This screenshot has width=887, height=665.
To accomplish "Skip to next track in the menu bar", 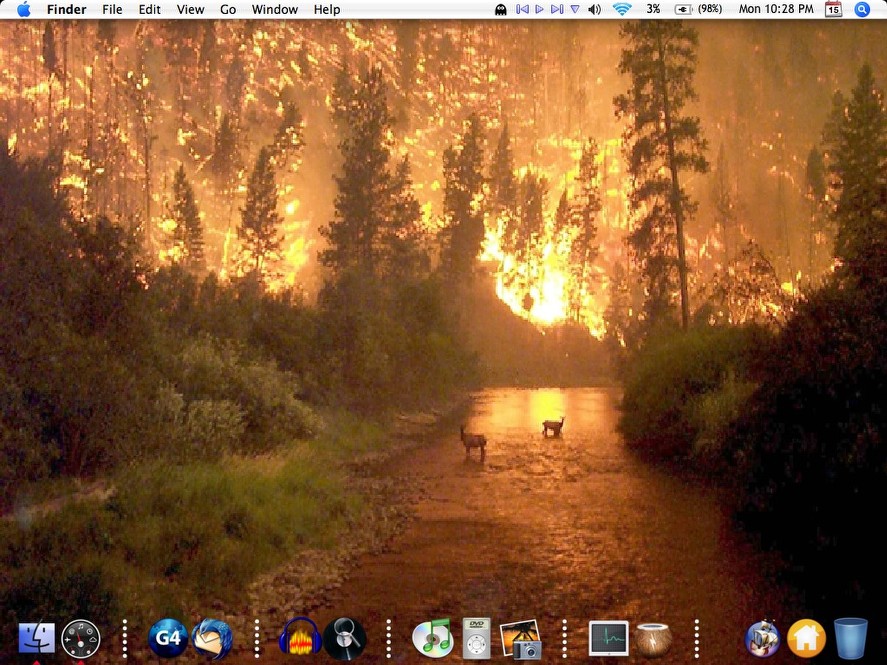I will [557, 10].
